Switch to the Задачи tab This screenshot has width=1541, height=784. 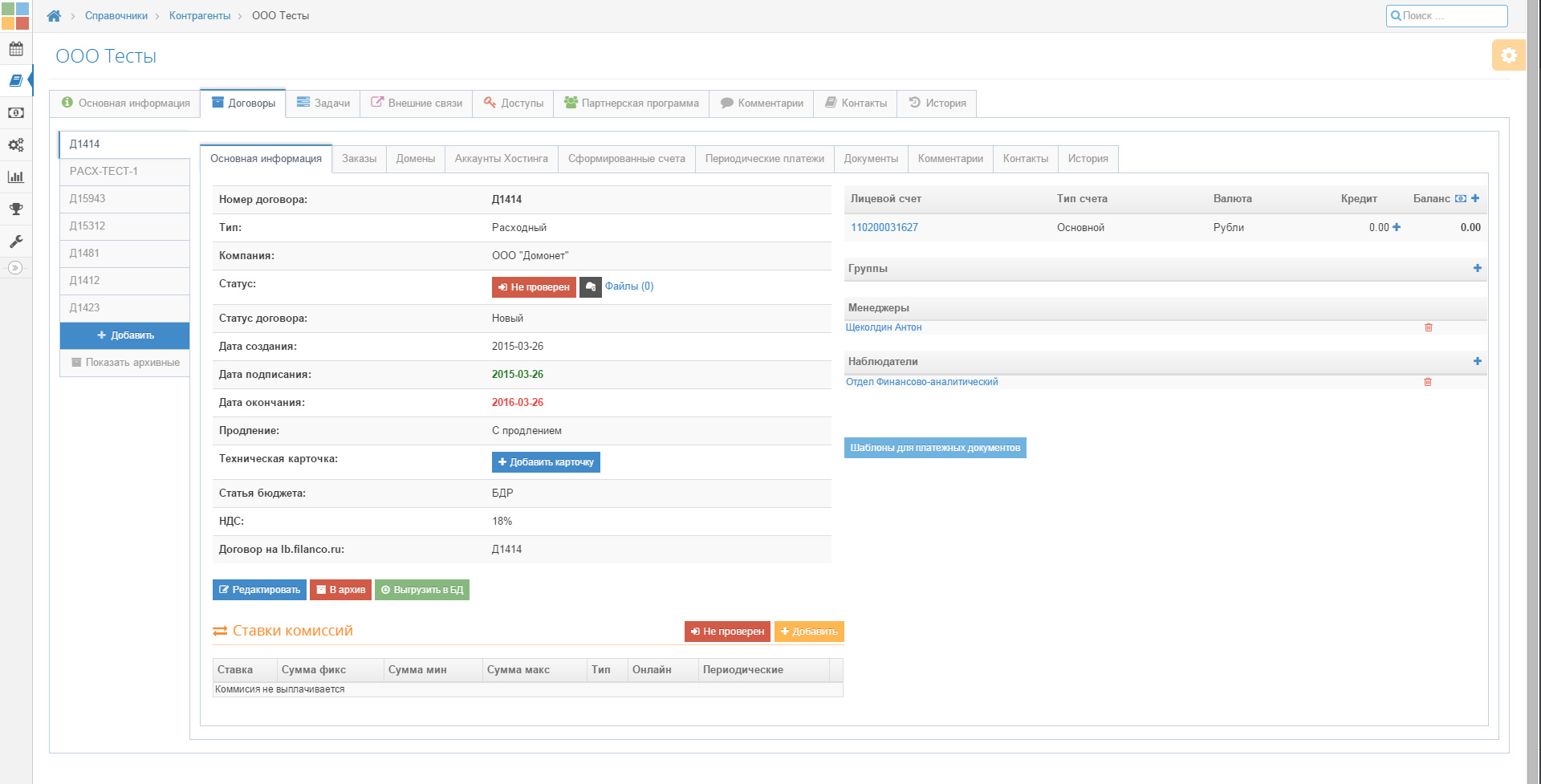pyautogui.click(x=323, y=104)
